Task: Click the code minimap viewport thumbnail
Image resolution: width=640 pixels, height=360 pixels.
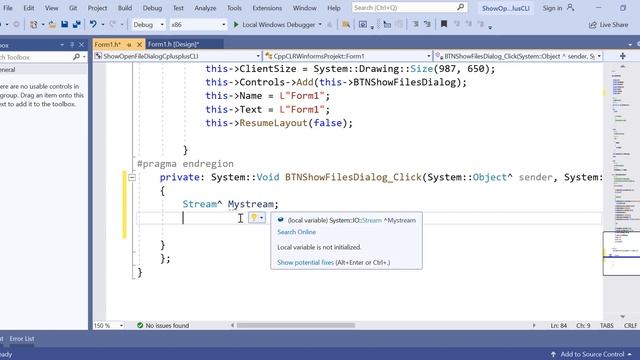Action: (x=621, y=253)
